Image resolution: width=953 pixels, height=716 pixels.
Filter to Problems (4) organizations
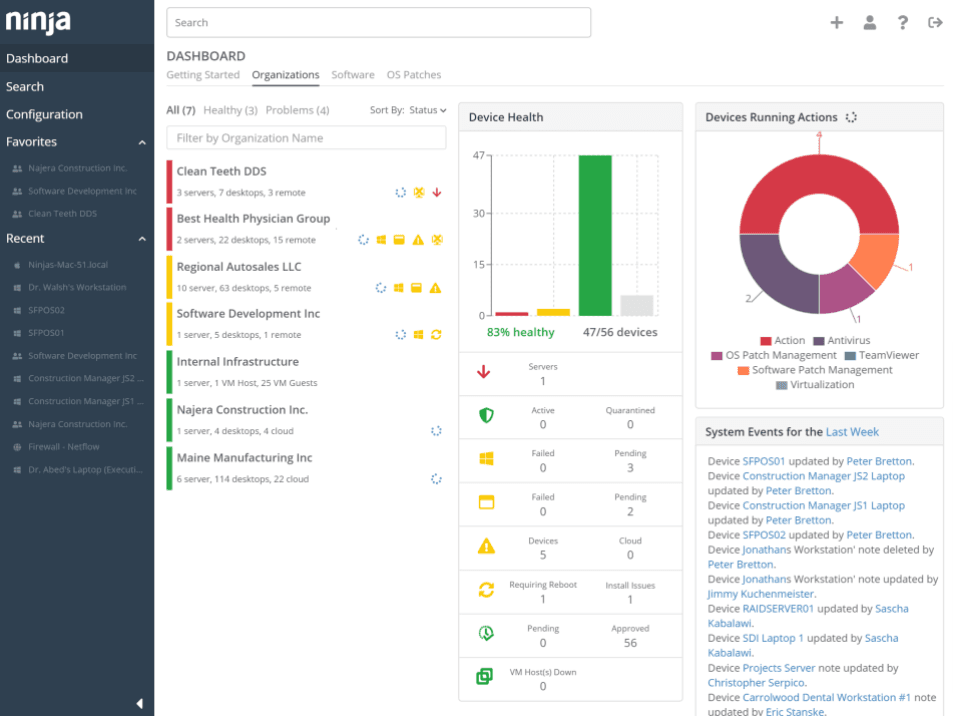(297, 110)
